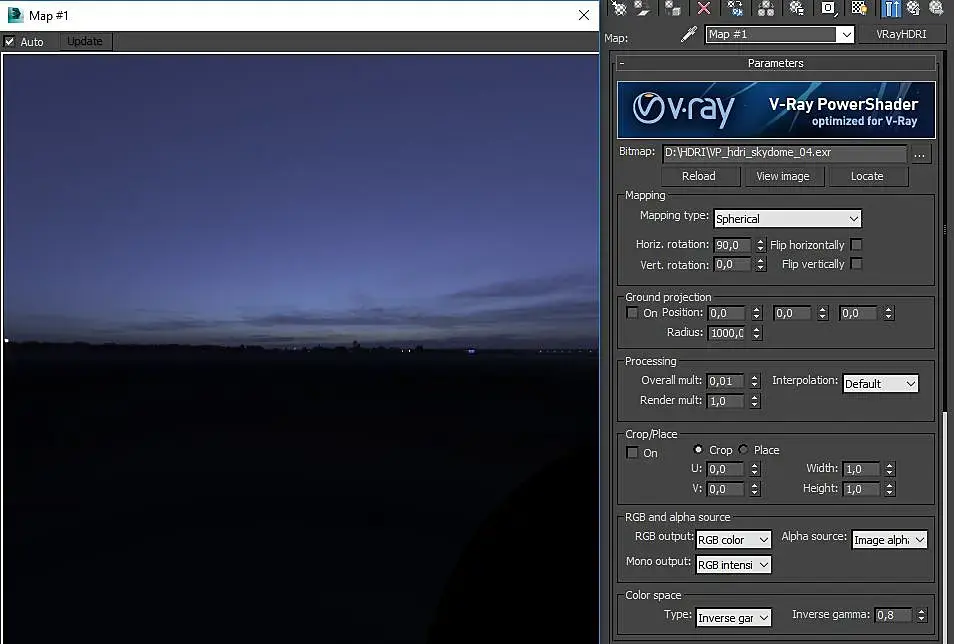Viewport: 954px width, 644px height.
Task: Click the Crop U value field
Action: pos(725,469)
